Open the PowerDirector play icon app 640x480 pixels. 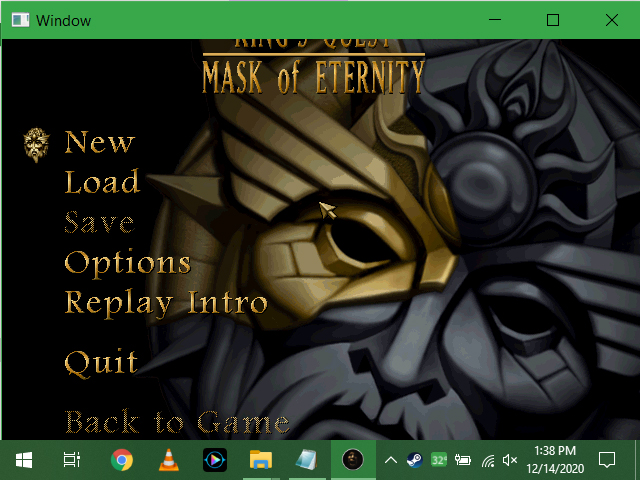click(215, 460)
